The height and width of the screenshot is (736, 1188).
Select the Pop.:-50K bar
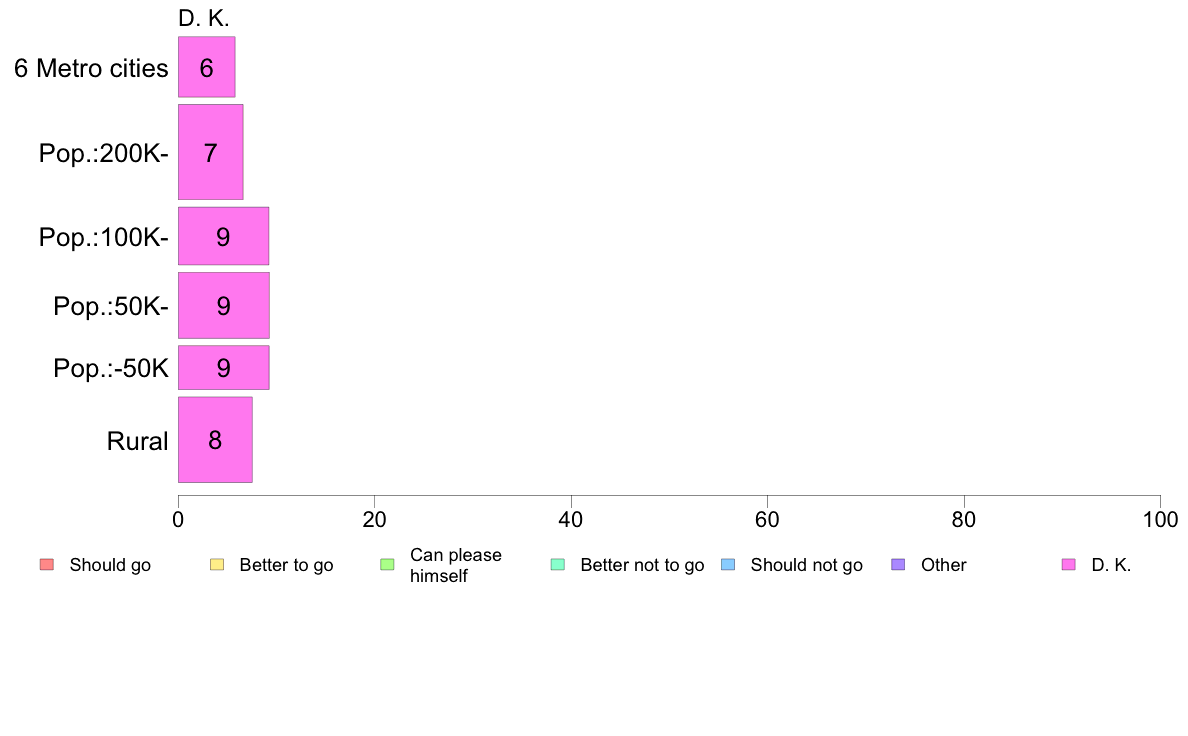(x=224, y=368)
